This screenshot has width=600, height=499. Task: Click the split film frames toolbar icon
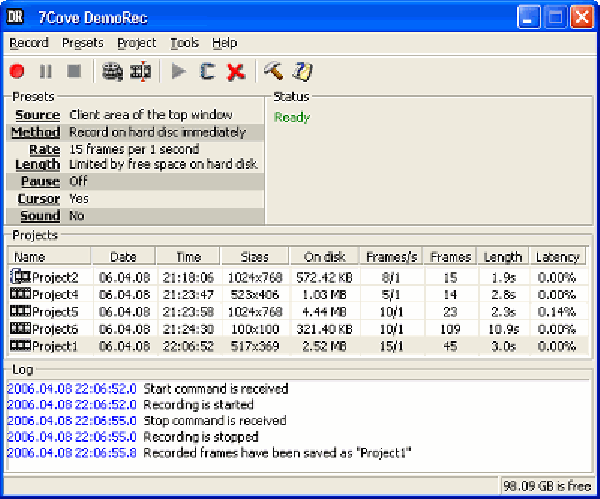pos(141,71)
